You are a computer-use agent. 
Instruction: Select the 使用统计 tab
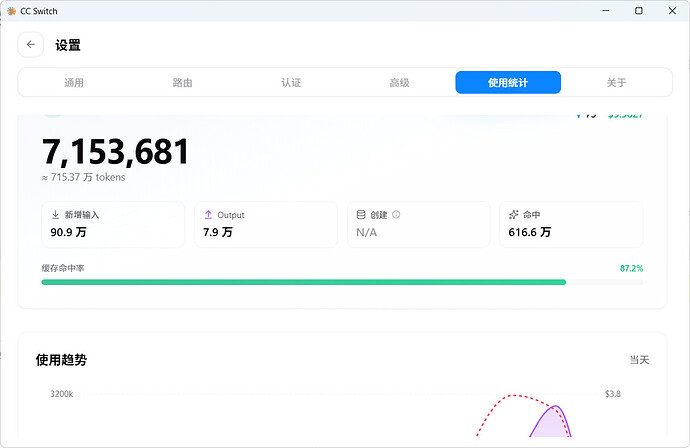[x=508, y=82]
